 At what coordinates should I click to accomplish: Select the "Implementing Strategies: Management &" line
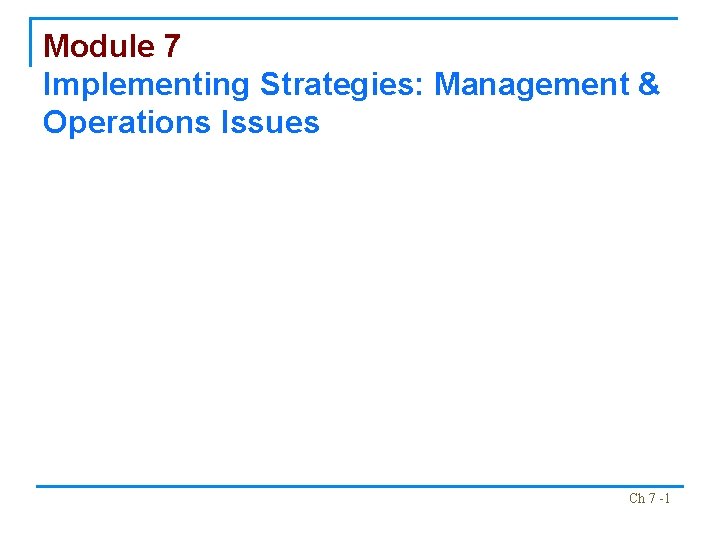point(351,85)
